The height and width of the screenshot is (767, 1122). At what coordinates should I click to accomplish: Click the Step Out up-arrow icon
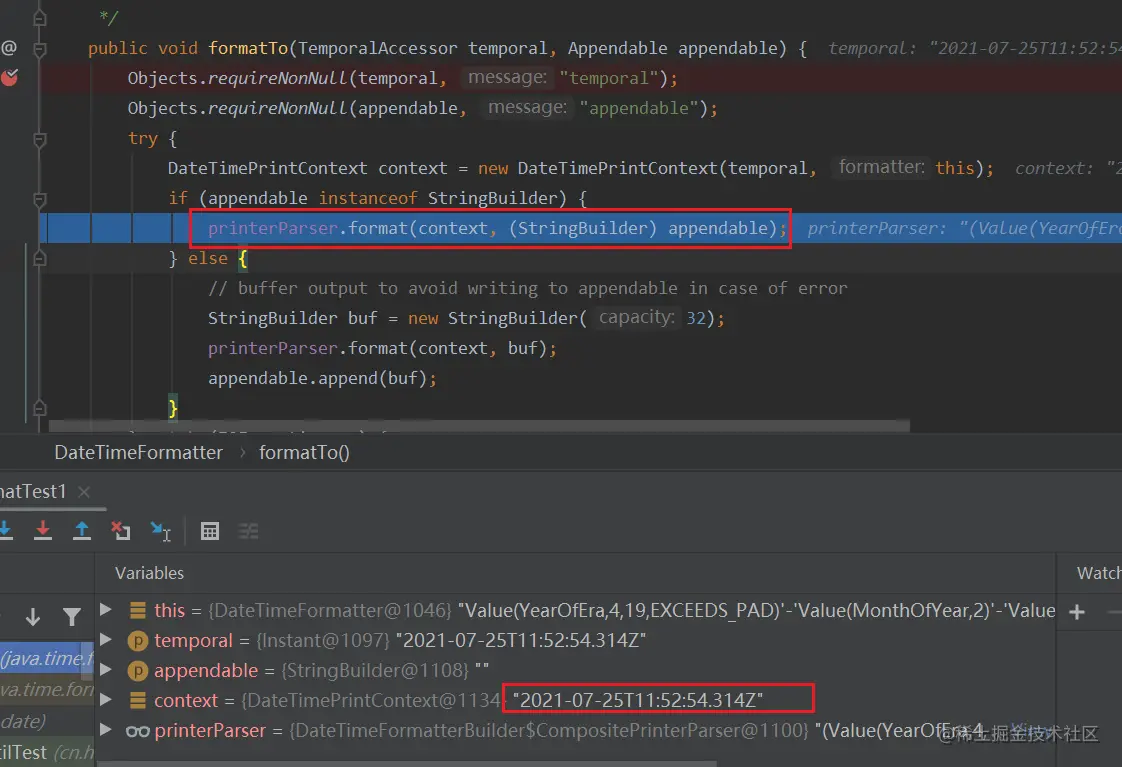coord(82,530)
